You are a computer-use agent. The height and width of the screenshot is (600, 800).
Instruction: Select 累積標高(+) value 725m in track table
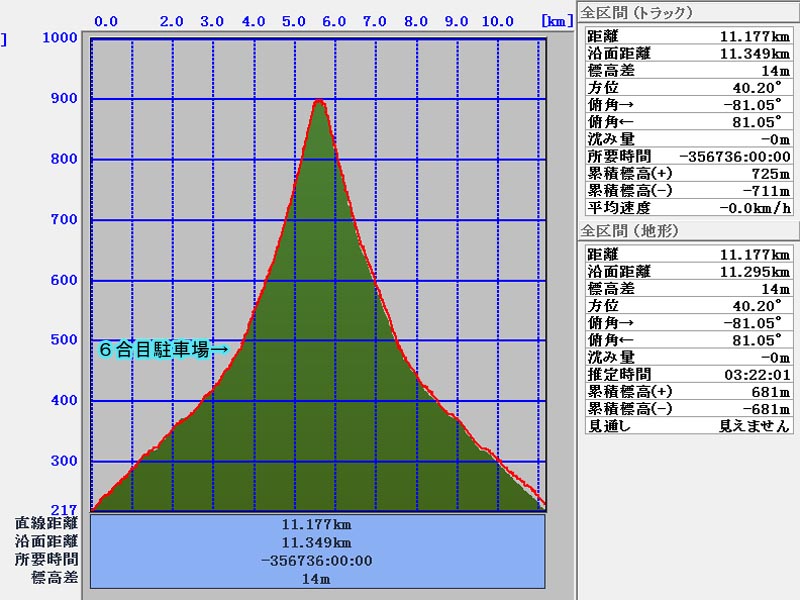771,173
